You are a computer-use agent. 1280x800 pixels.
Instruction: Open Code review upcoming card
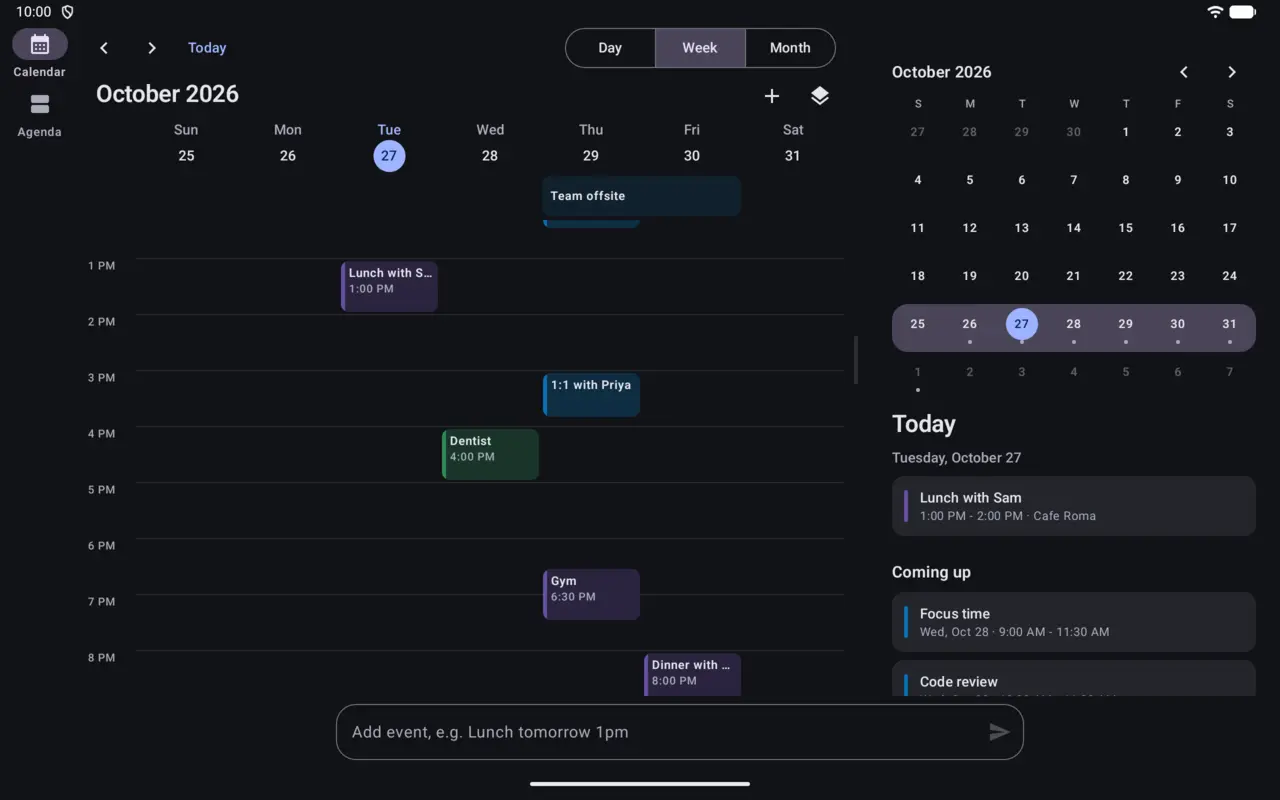click(1074, 678)
